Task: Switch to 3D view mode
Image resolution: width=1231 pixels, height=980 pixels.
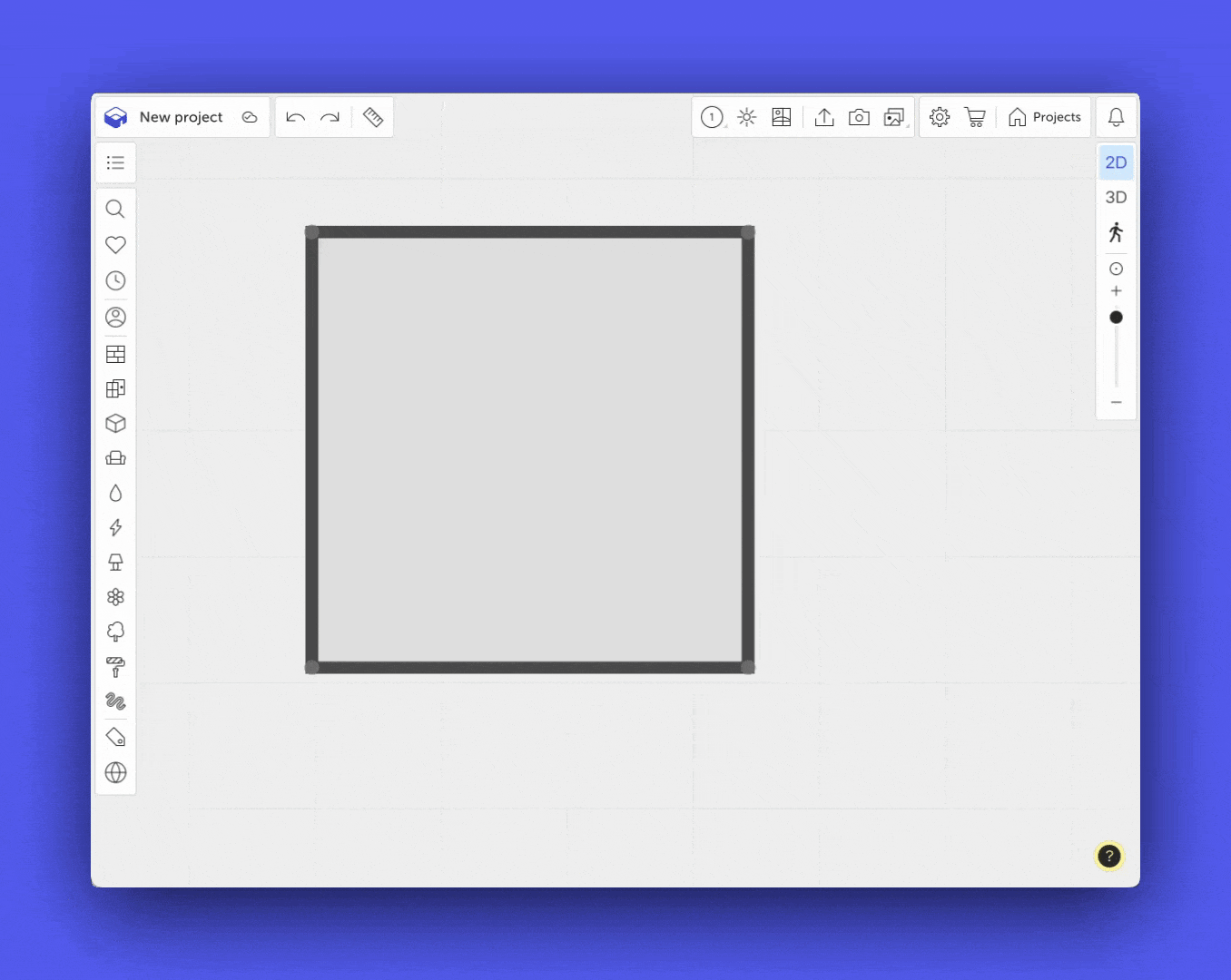Action: click(x=1116, y=198)
